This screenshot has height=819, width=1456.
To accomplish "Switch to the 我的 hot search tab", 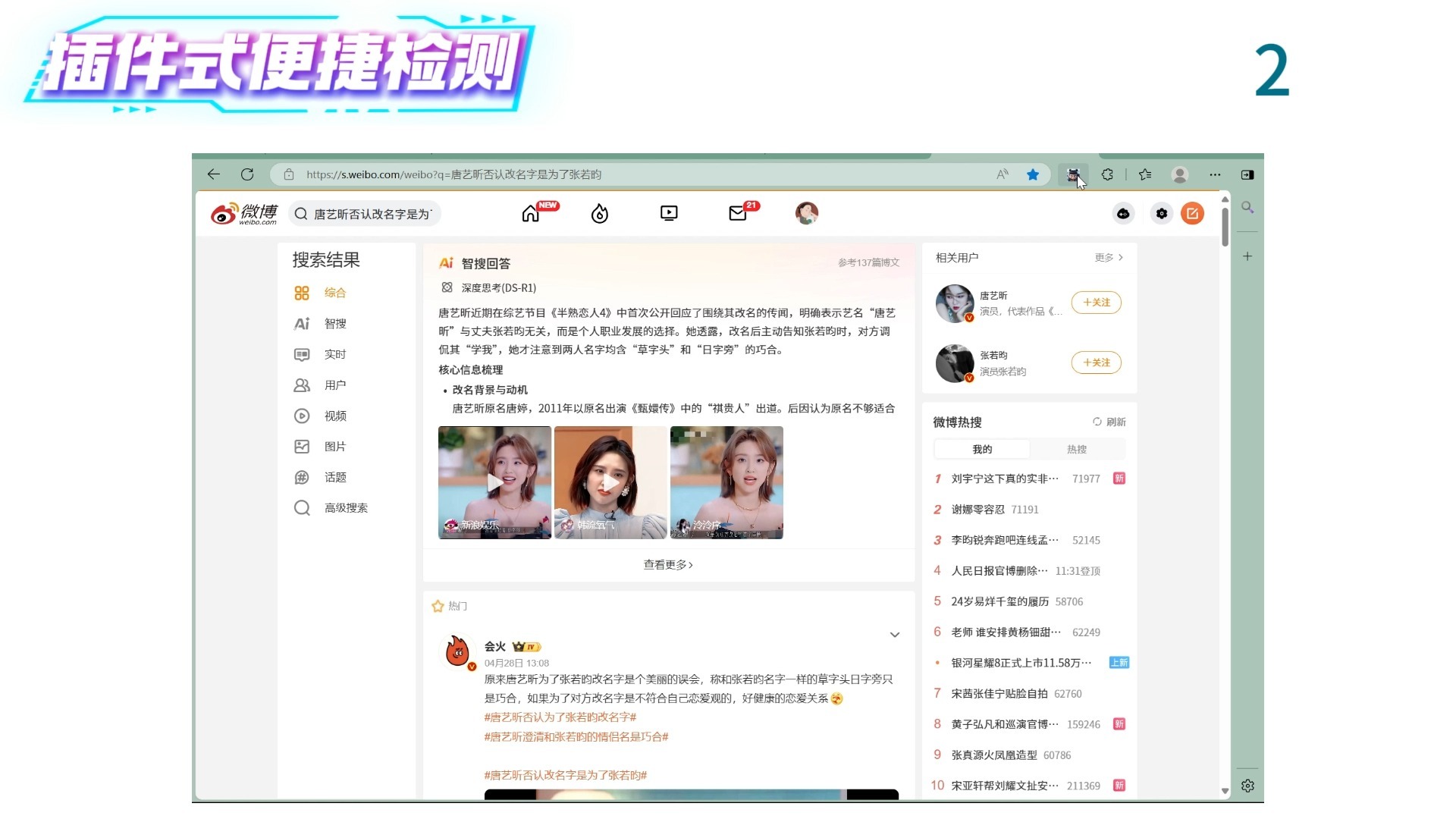I will point(982,450).
